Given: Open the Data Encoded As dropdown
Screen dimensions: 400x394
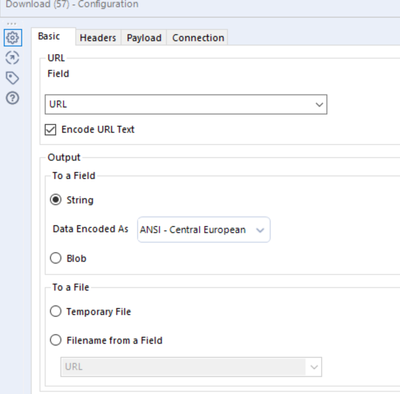Looking at the screenshot, I should pyautogui.click(x=204, y=230).
